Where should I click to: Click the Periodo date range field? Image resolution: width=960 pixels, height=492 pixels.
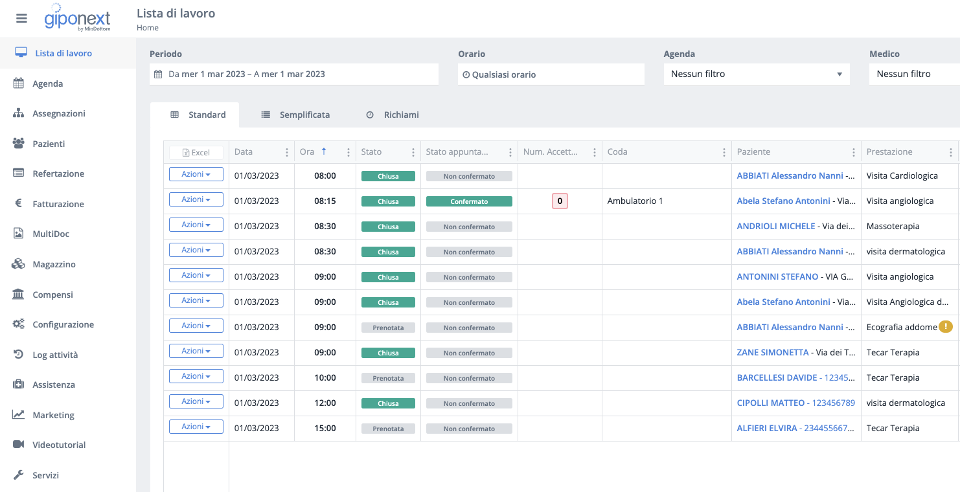294,74
